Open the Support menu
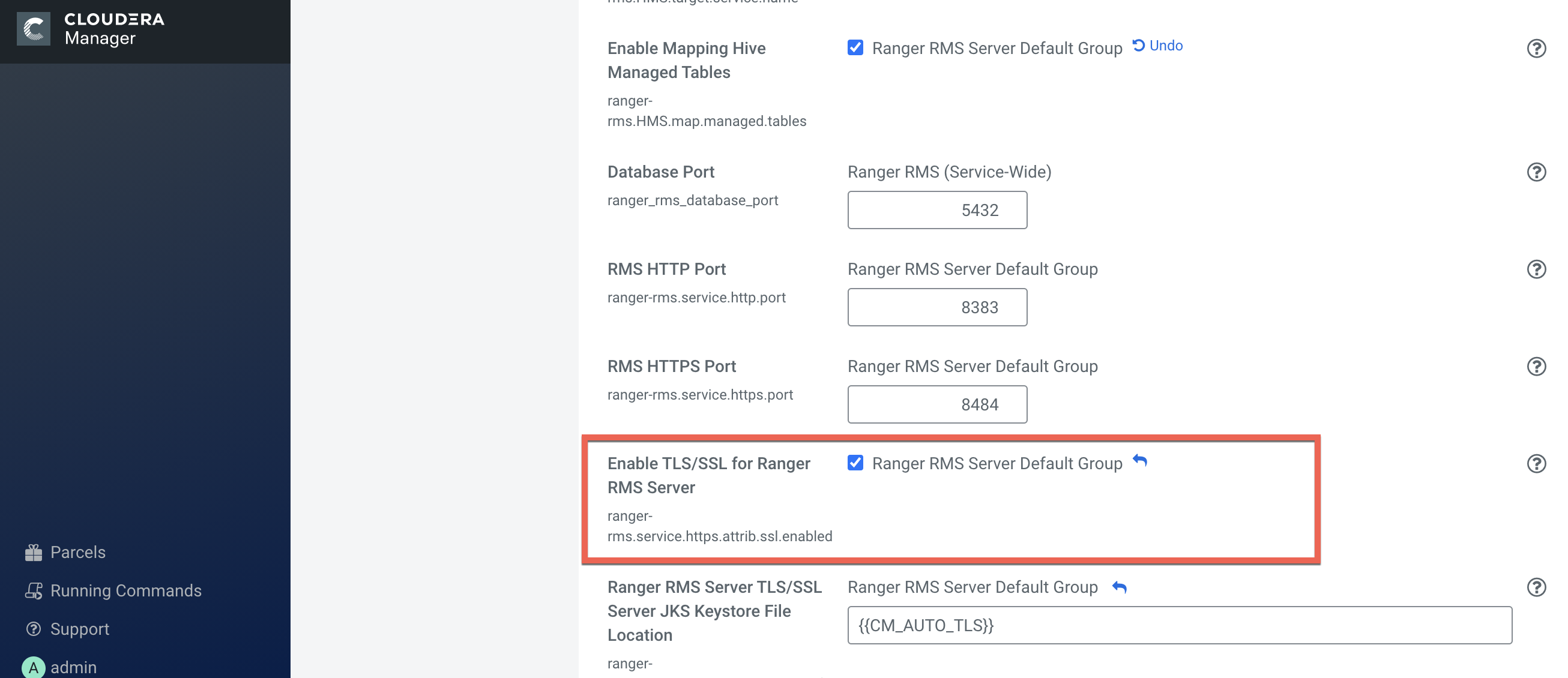Viewport: 1568px width, 678px height. [79, 629]
